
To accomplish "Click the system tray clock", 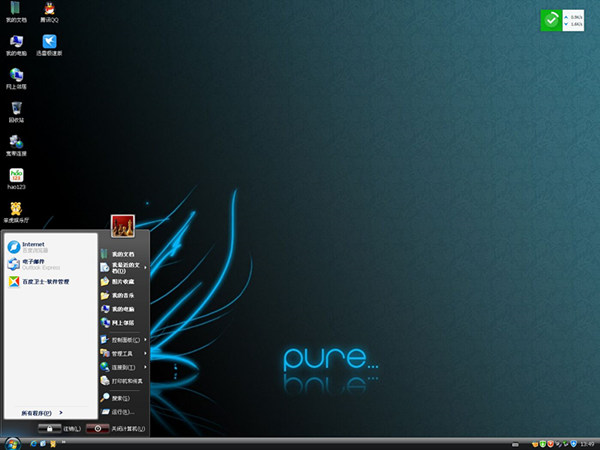I will (586, 442).
